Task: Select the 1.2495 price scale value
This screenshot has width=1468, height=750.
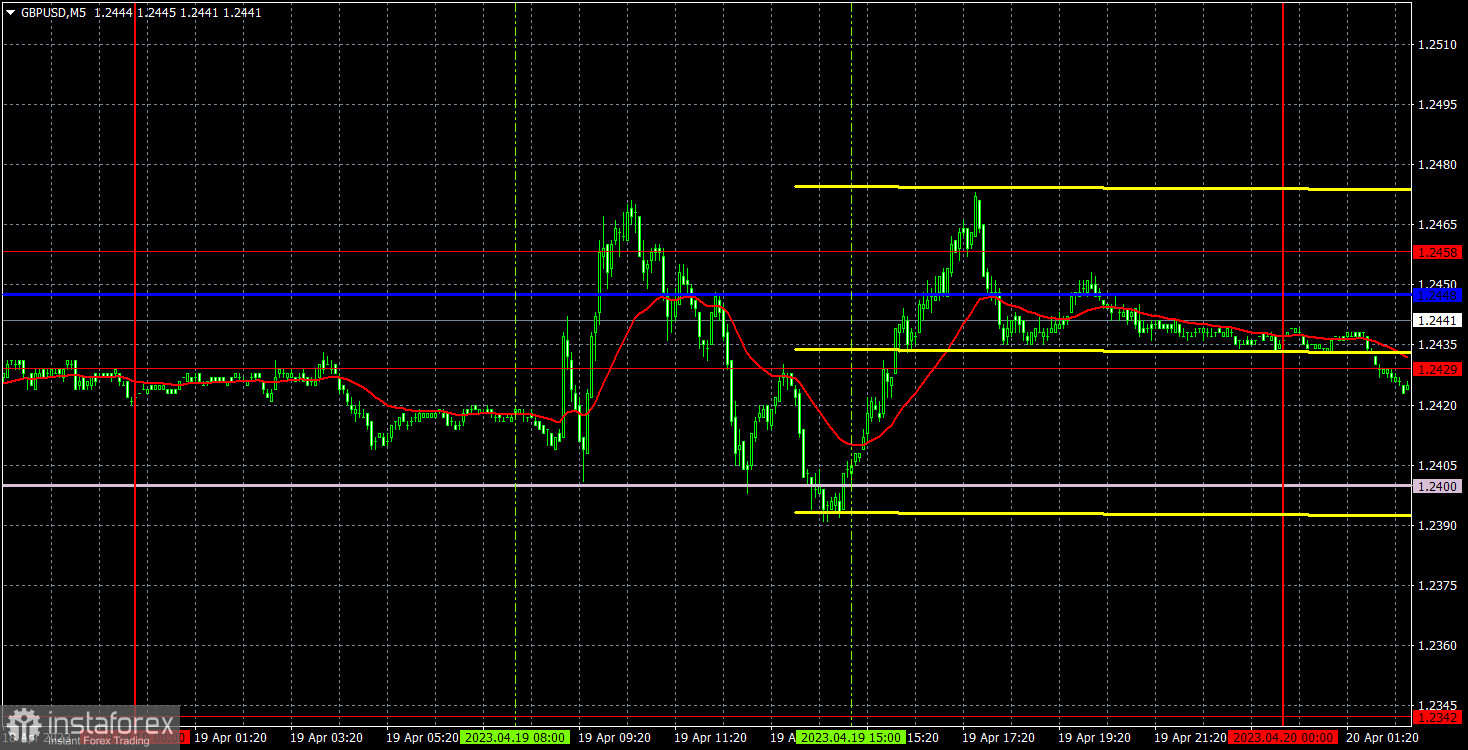Action: click(x=1439, y=105)
